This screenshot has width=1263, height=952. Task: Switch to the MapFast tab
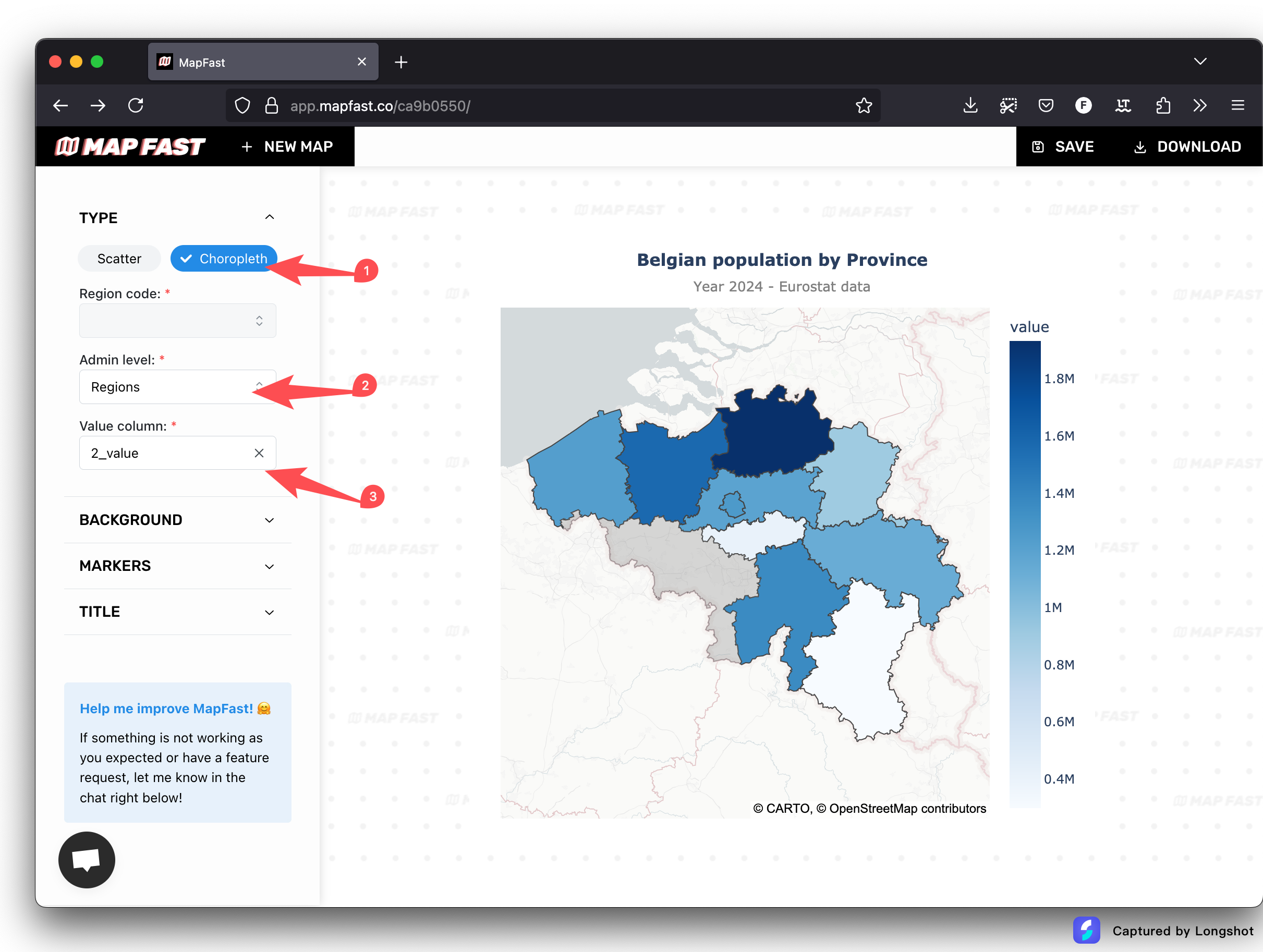coord(263,62)
